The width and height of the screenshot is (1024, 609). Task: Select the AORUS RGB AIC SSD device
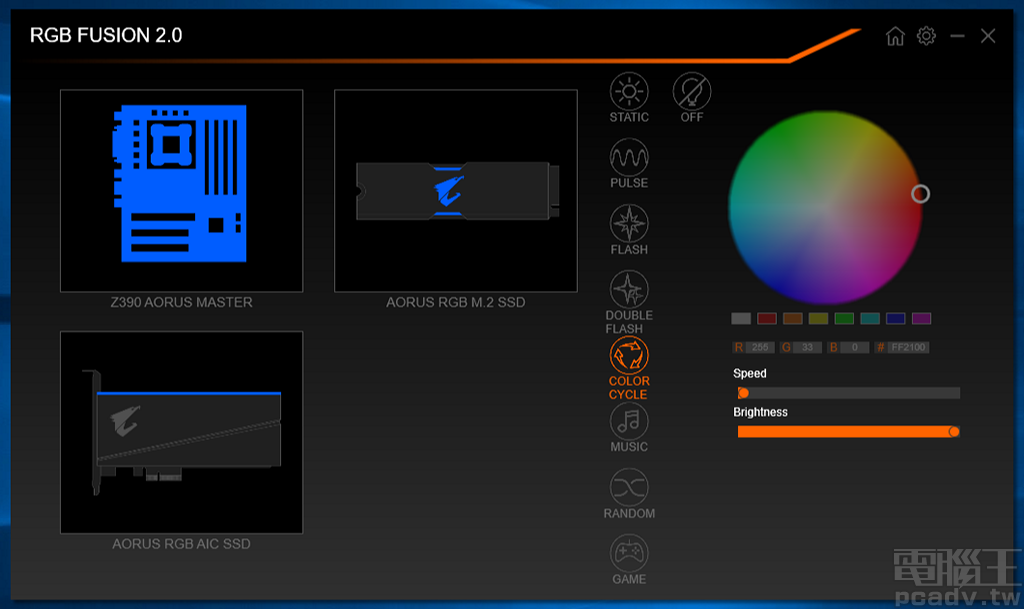[182, 432]
